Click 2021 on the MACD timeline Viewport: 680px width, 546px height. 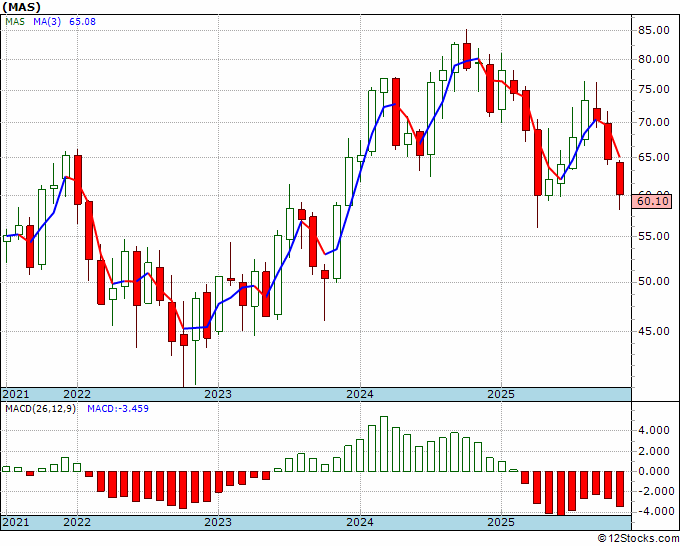click(16, 522)
